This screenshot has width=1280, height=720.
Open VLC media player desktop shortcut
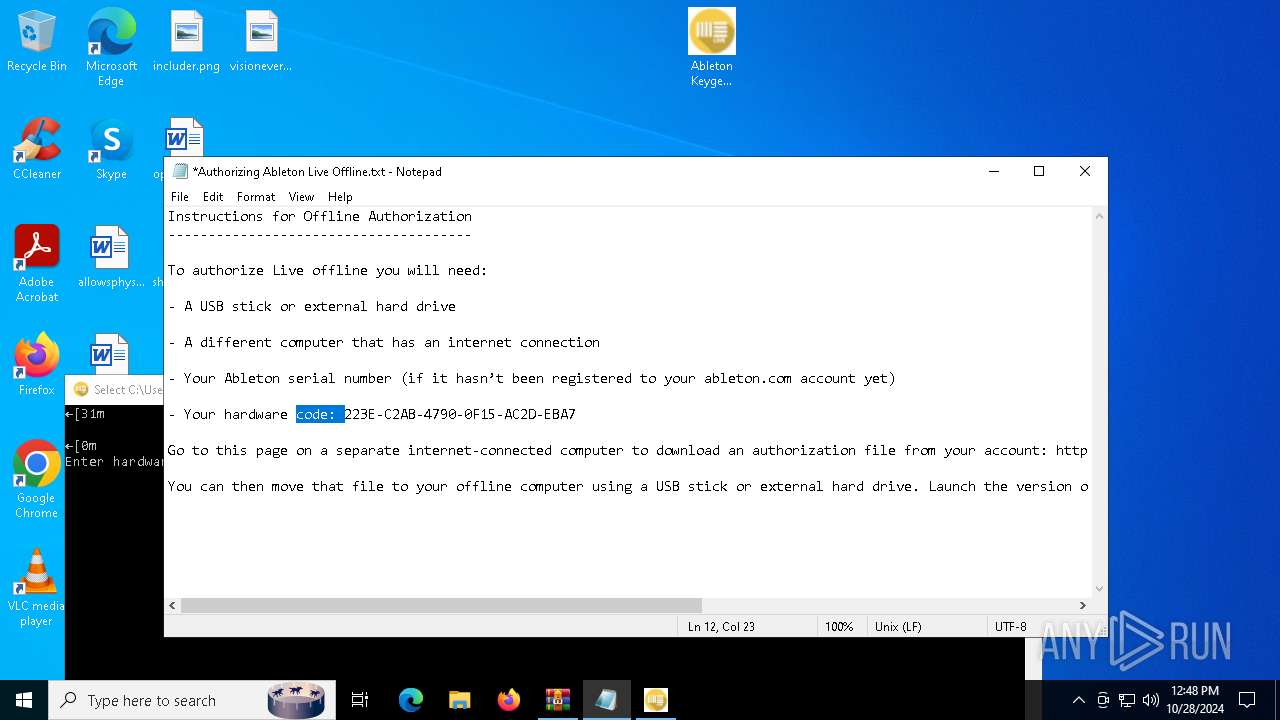coord(37,587)
